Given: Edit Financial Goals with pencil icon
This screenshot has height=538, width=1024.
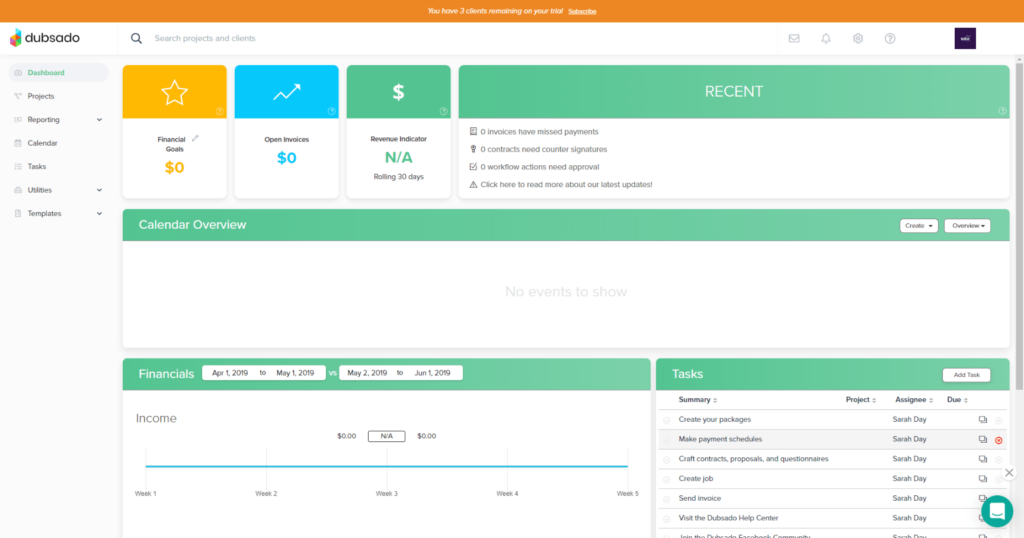Looking at the screenshot, I should (196, 138).
